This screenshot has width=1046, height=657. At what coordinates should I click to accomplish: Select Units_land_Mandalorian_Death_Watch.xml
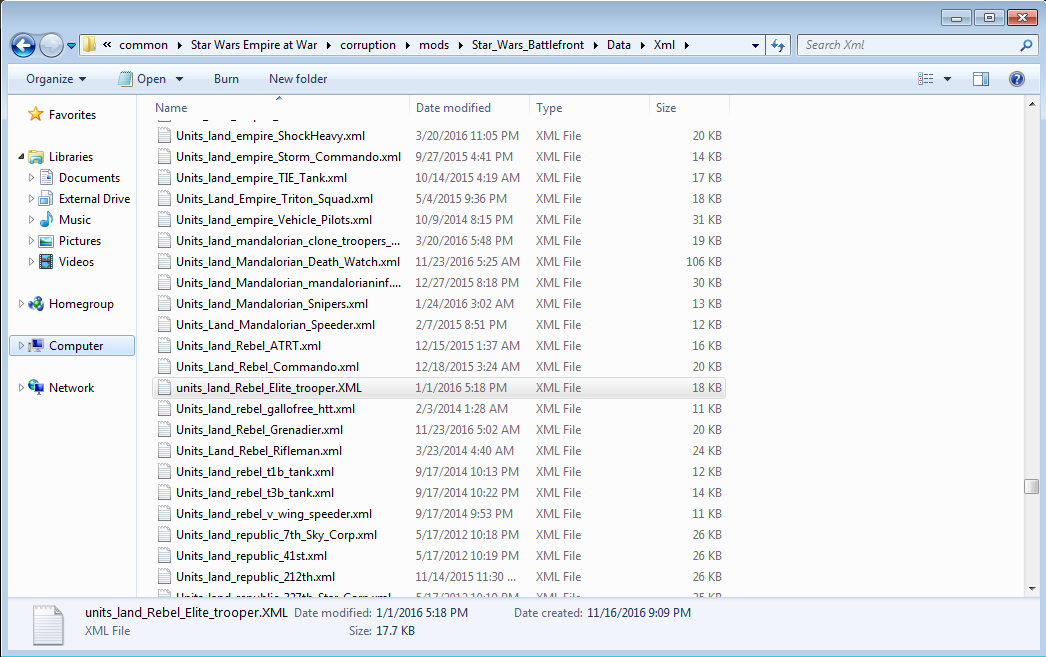coord(288,261)
